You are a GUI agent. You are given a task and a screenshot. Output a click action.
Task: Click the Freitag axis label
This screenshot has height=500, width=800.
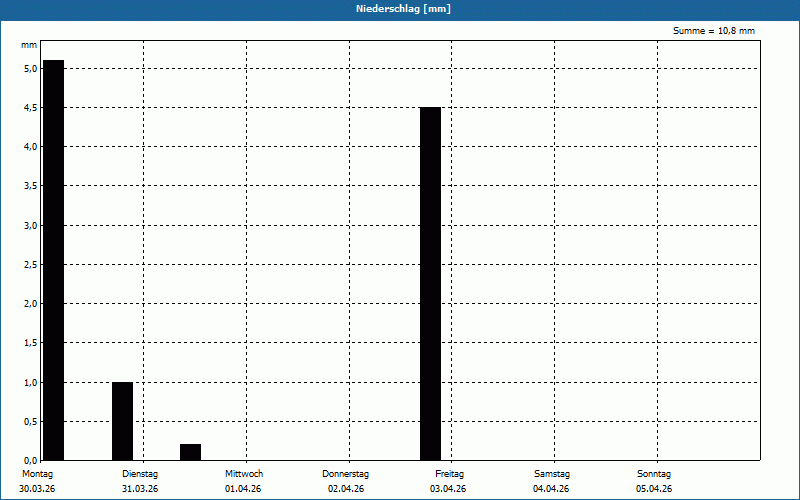[x=449, y=474]
